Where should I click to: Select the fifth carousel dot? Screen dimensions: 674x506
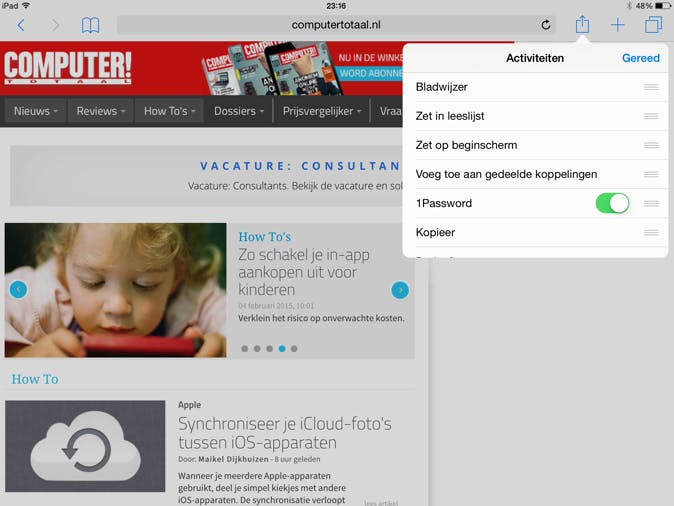tap(294, 349)
